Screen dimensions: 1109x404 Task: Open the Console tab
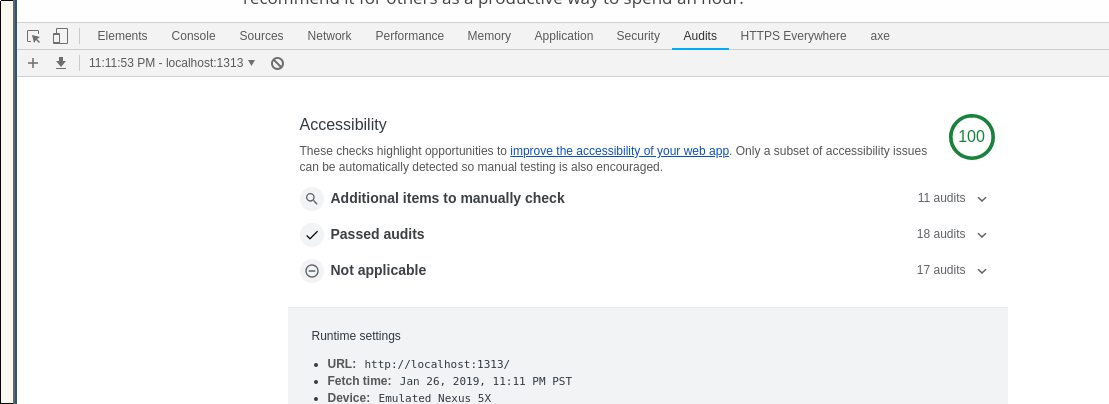click(193, 36)
